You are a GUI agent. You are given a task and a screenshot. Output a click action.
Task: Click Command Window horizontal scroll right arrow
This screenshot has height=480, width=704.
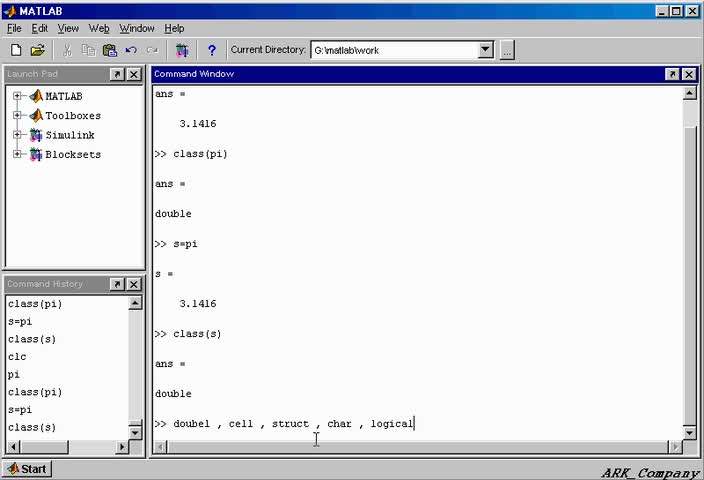pos(675,447)
